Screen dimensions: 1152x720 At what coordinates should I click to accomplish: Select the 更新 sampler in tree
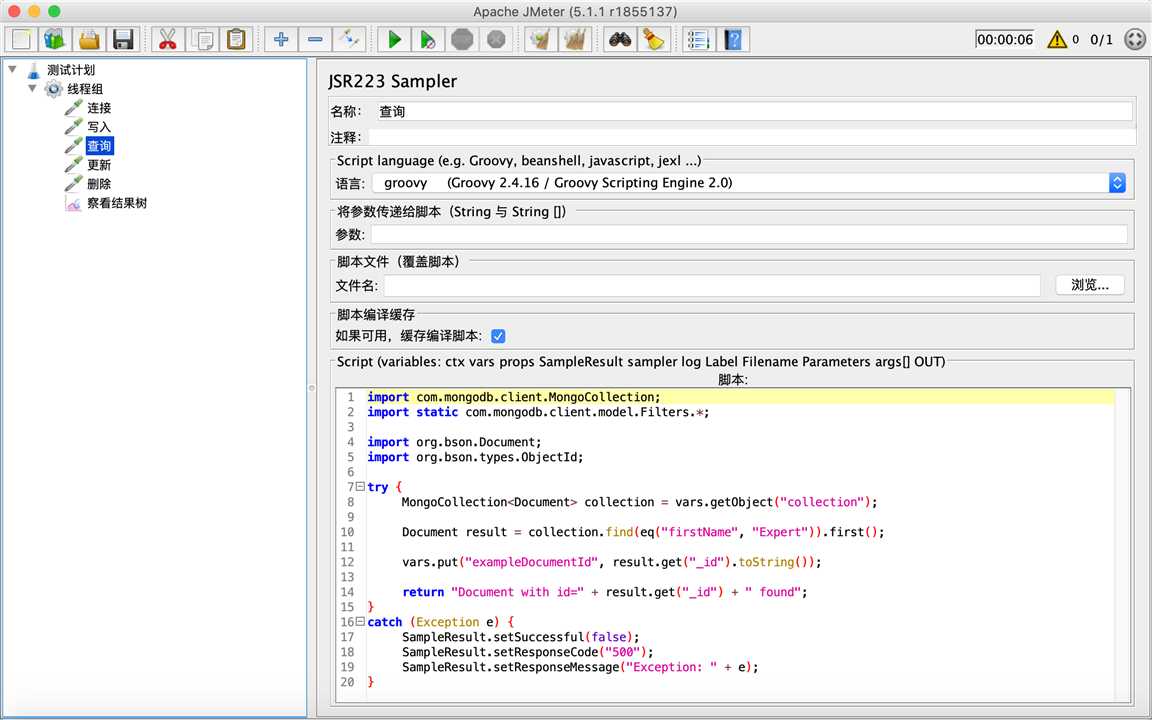click(x=99, y=165)
